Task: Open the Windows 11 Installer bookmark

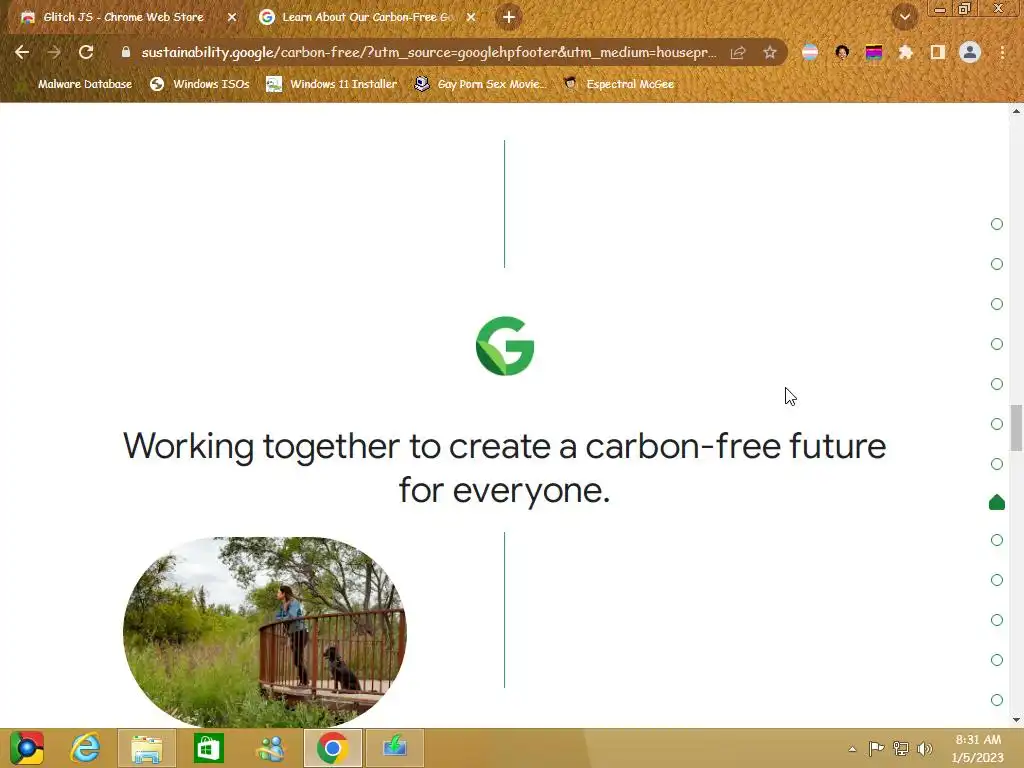Action: click(332, 84)
